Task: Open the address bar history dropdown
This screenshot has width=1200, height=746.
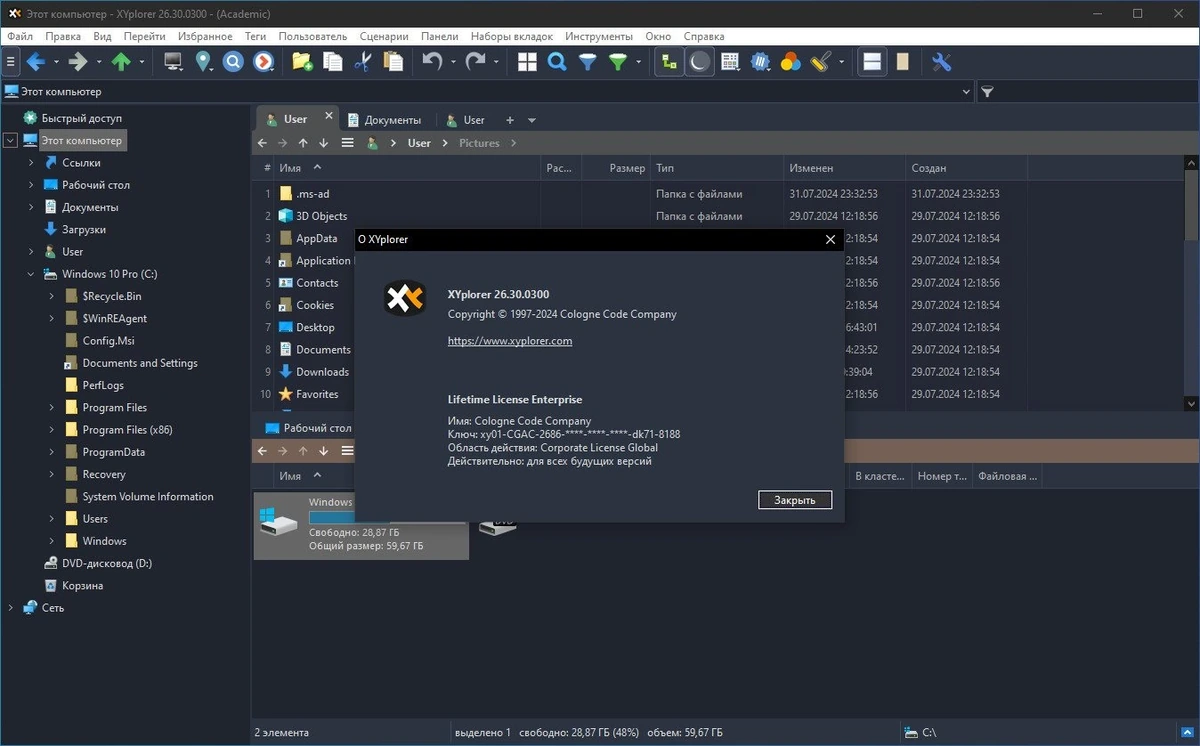Action: [966, 92]
